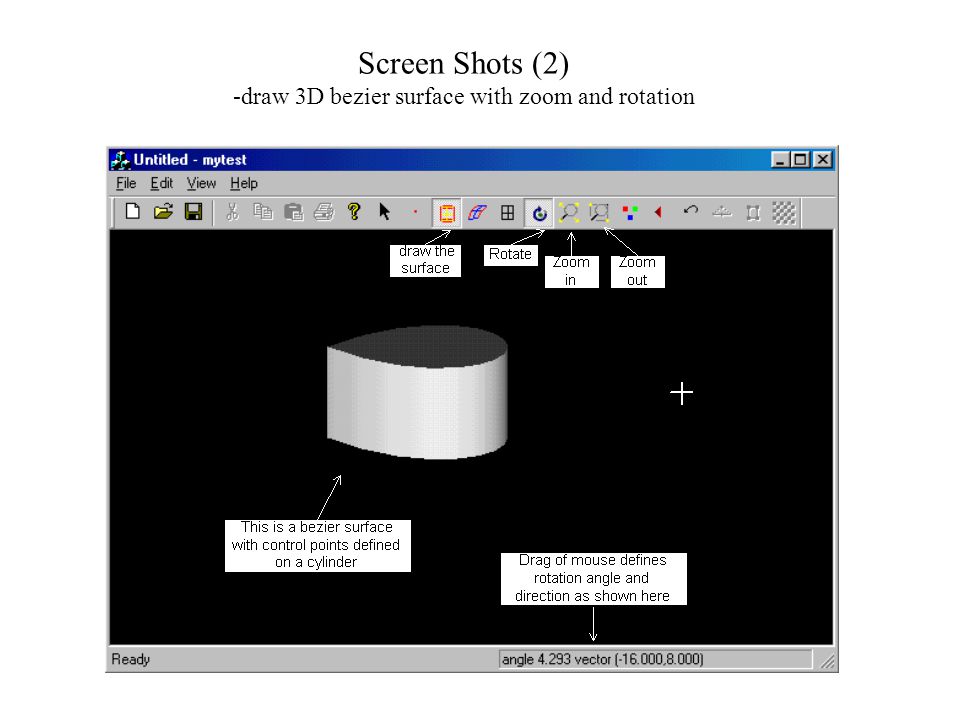Click the undo curved arrow icon
Image resolution: width=960 pixels, height=720 pixels.
click(691, 212)
